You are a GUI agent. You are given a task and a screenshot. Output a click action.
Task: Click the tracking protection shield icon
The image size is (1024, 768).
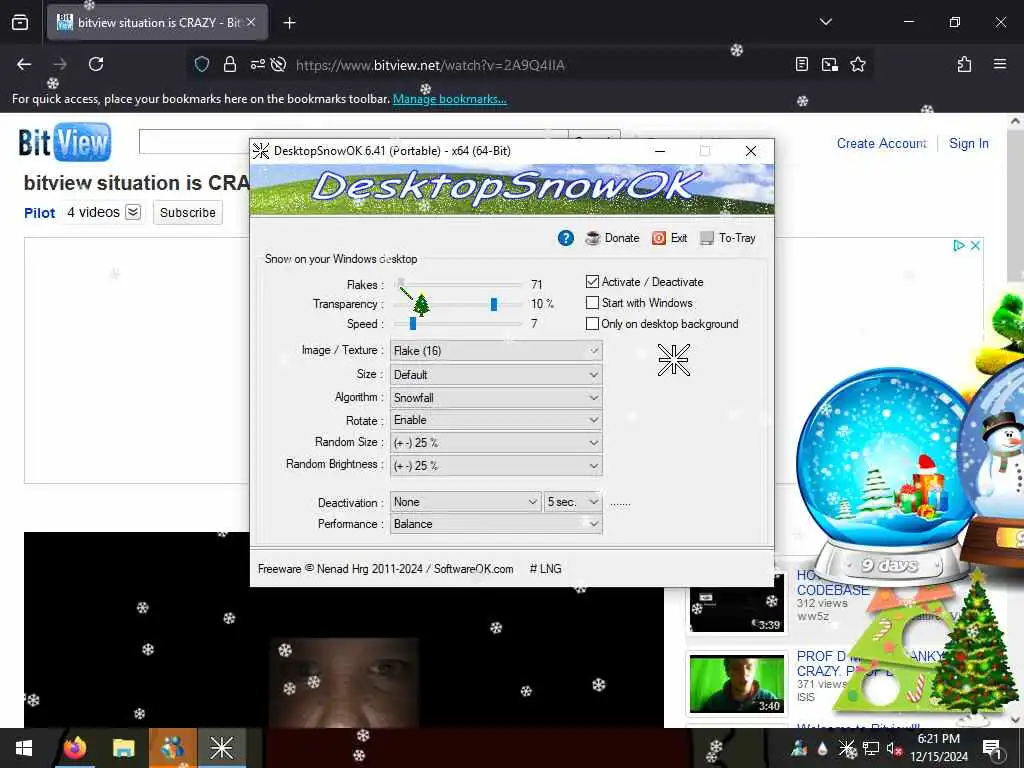[x=202, y=64]
